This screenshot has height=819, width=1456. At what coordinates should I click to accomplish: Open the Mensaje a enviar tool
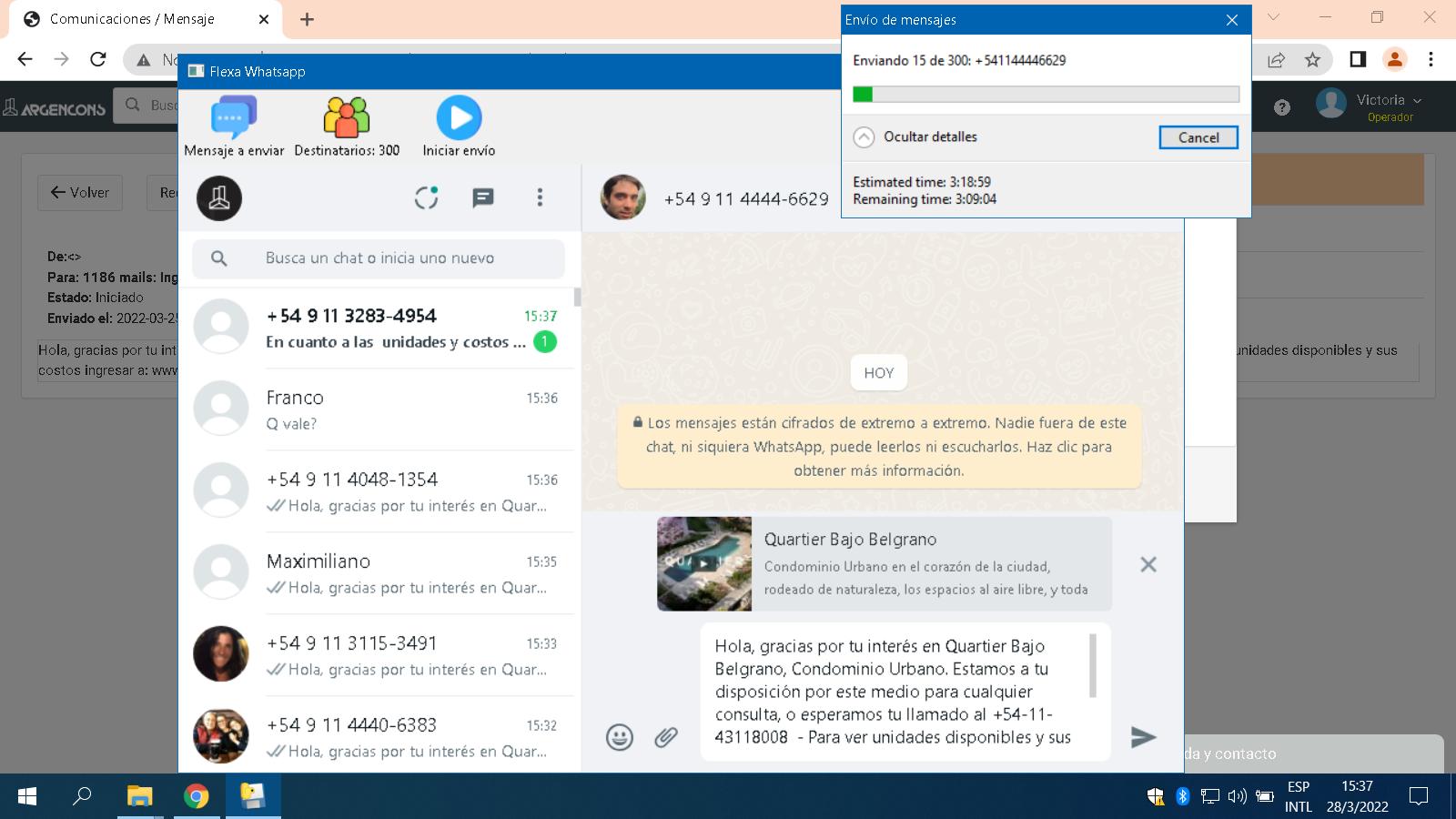(x=234, y=126)
